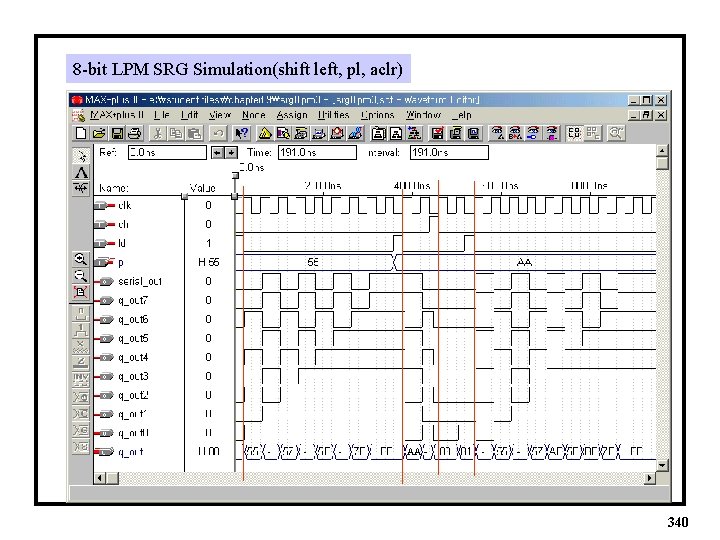The height and width of the screenshot is (540, 720).
Task: Click the Overwrite Low (0) palette icon
Action: [81, 314]
